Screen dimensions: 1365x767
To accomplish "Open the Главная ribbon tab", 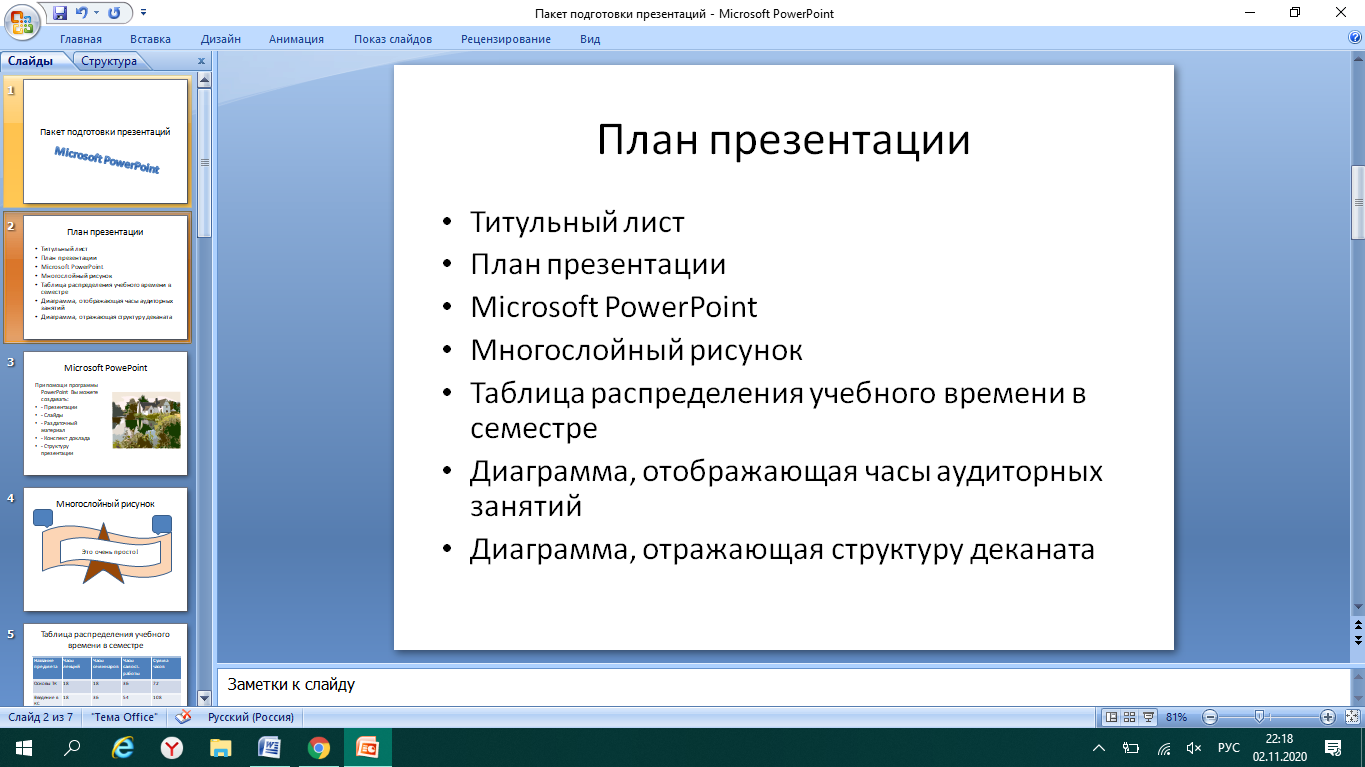I will click(81, 39).
